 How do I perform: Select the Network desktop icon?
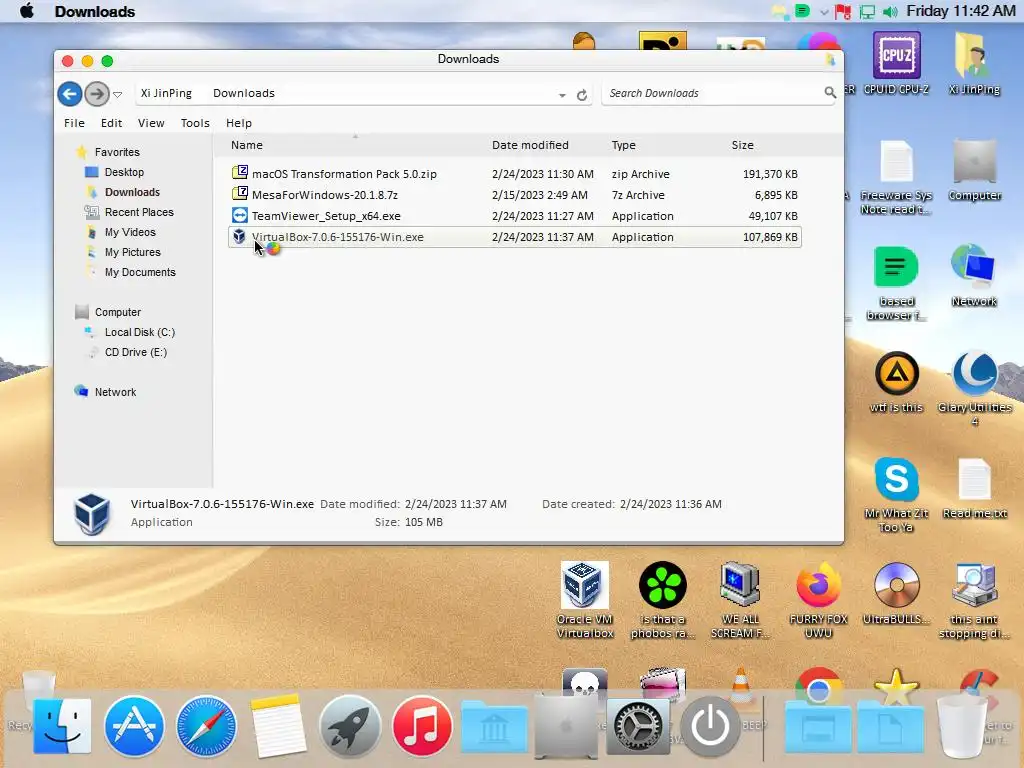point(974,276)
